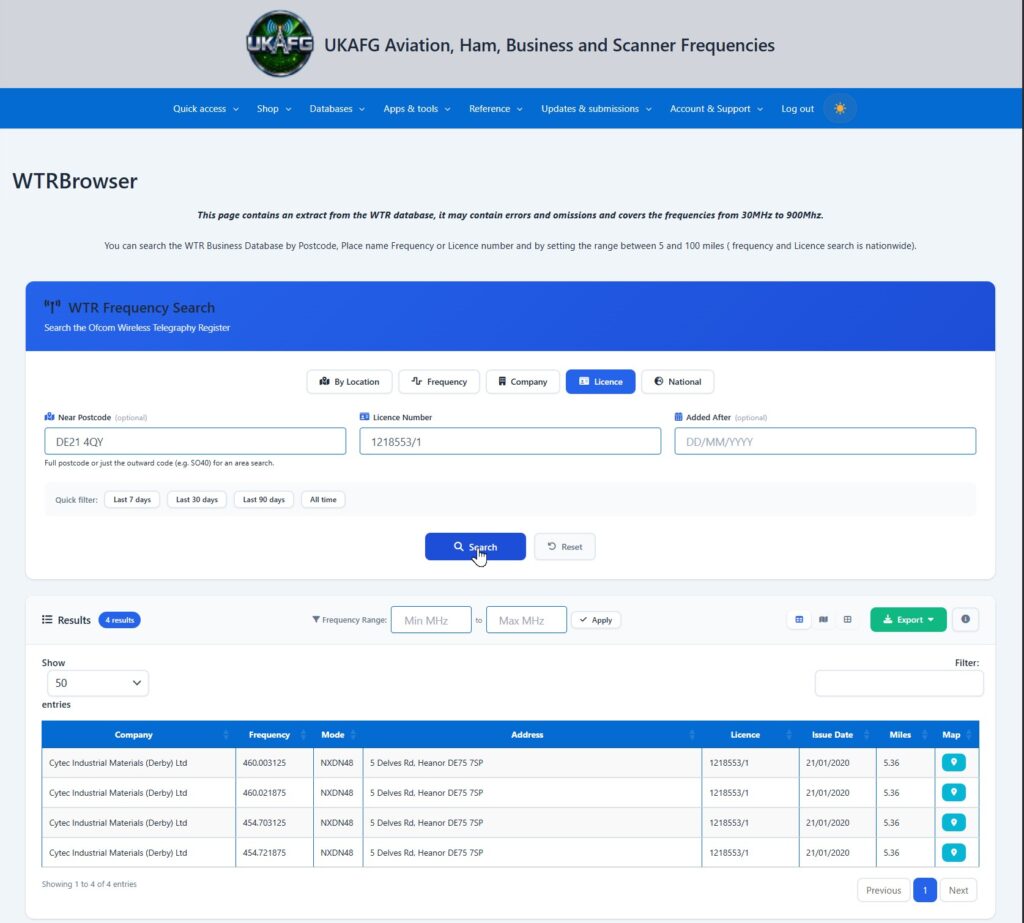Focus the Min MHz frequency field
Screen dimensions: 1024x923
click(431, 620)
